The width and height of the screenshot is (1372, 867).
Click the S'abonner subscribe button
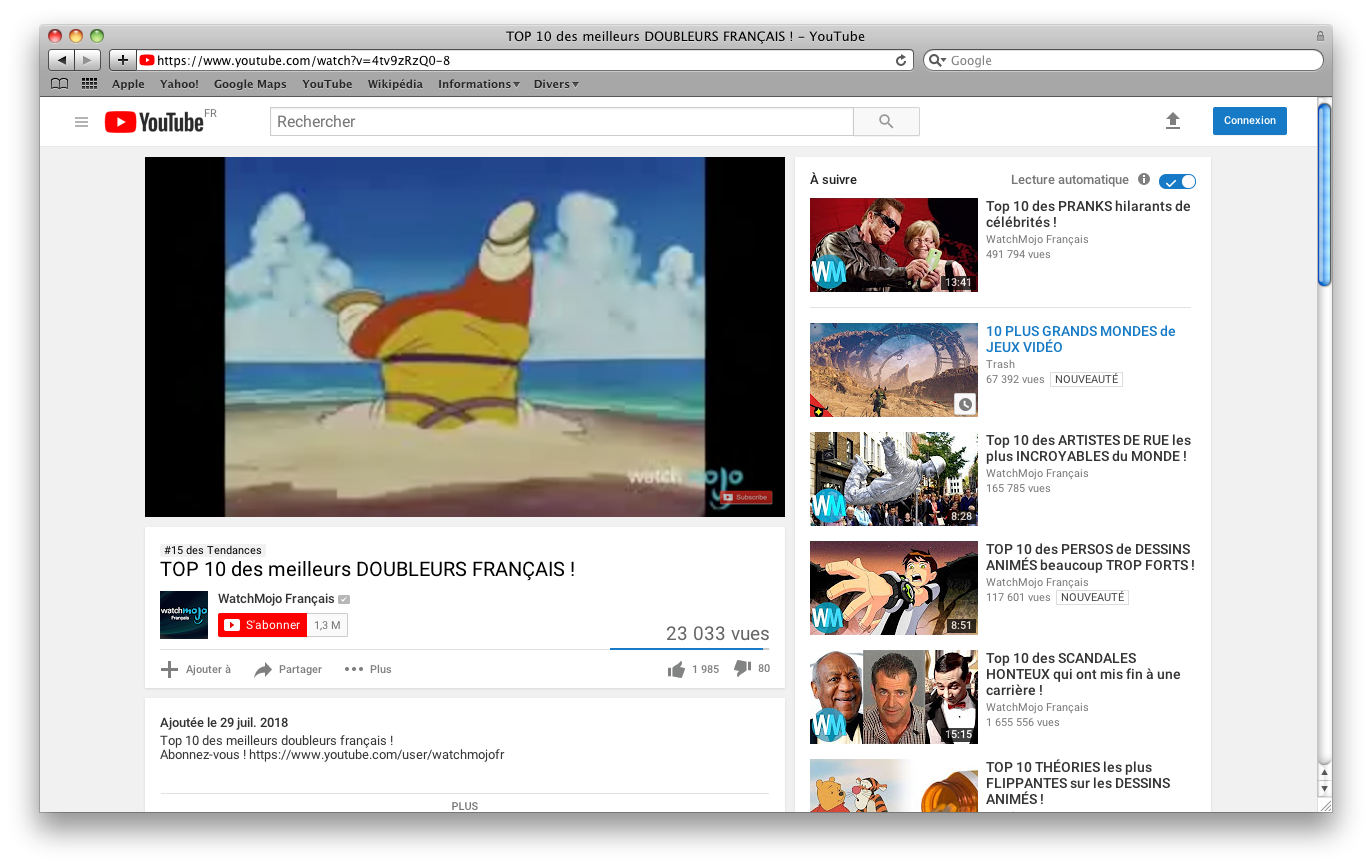(263, 625)
